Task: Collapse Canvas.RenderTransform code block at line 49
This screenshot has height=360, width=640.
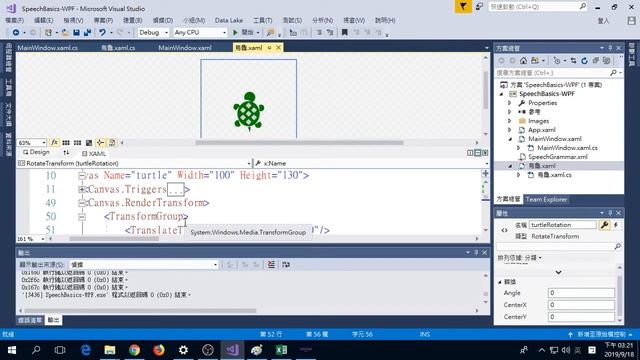Action: coord(82,203)
